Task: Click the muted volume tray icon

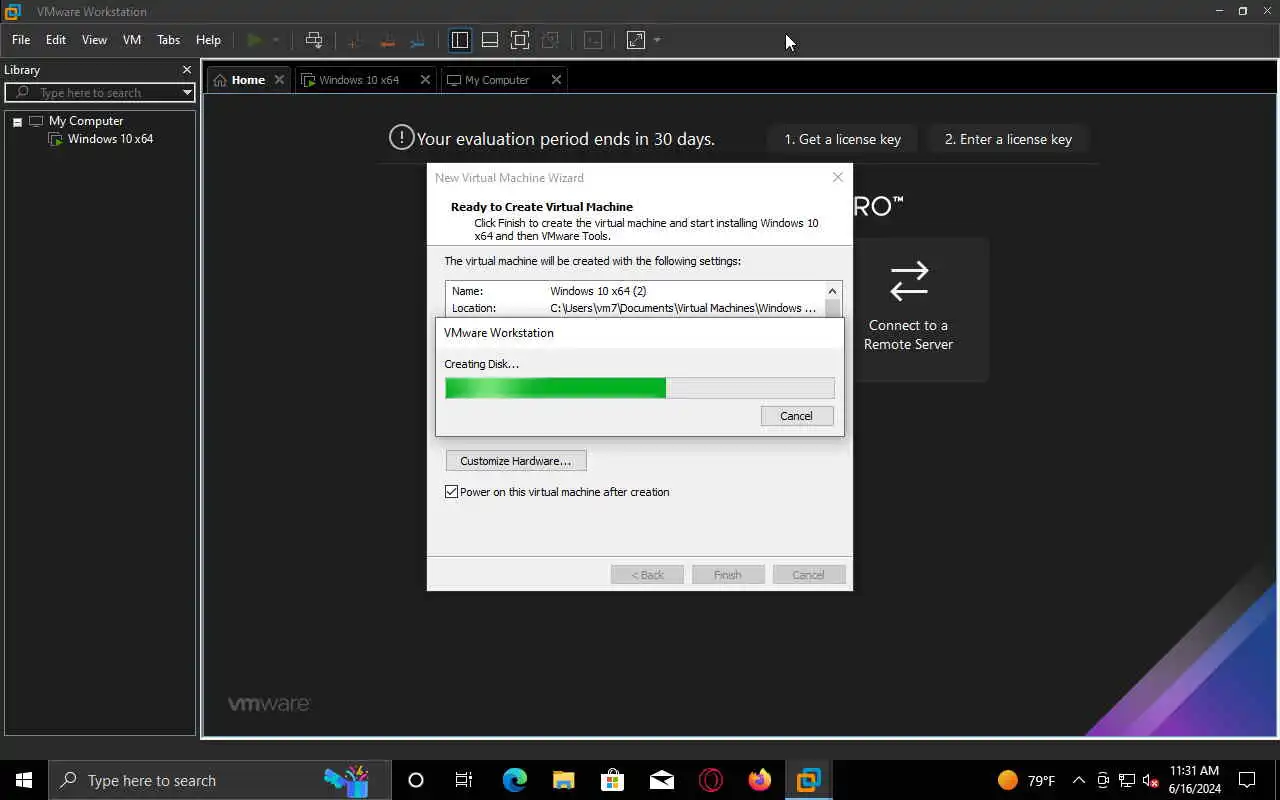Action: point(1150,780)
